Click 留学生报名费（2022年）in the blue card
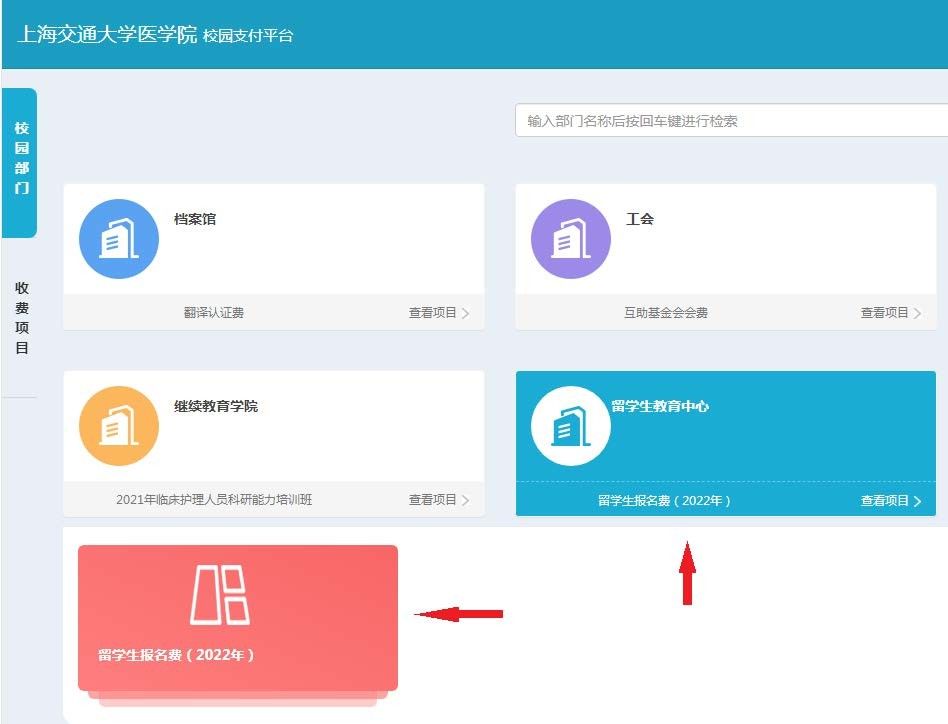 (665, 501)
